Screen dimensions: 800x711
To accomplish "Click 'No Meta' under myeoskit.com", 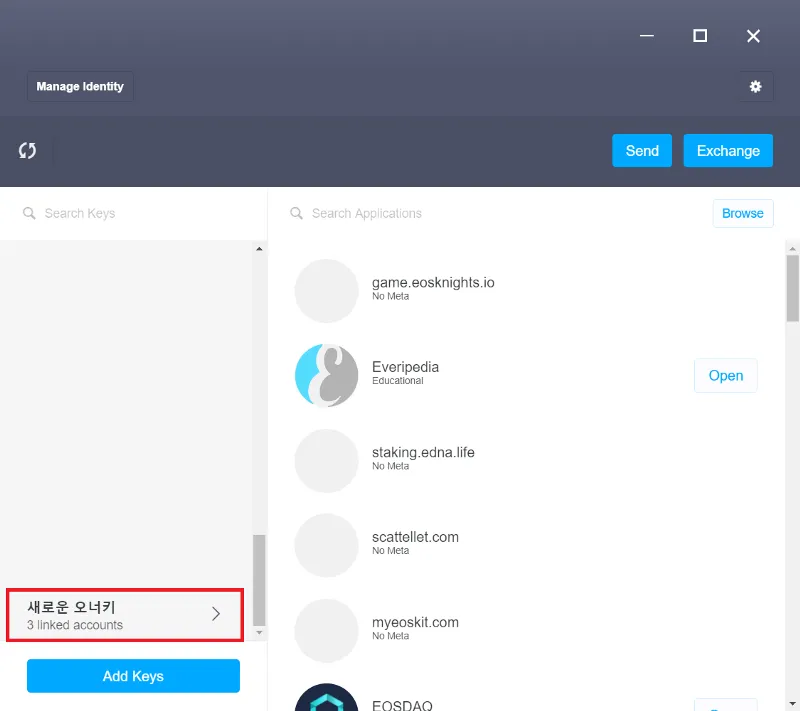I will pyautogui.click(x=390, y=636).
